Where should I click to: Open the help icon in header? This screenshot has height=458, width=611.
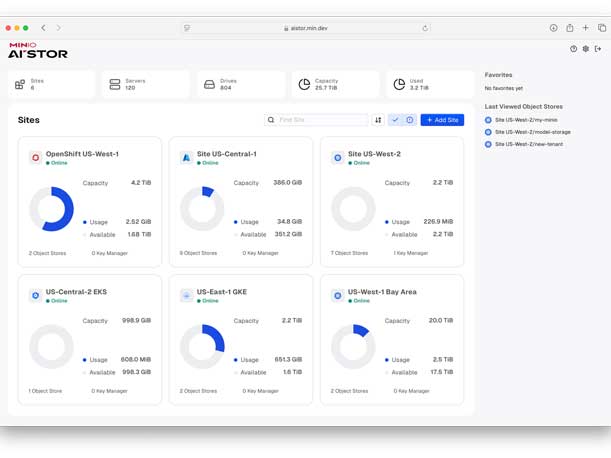coord(573,49)
